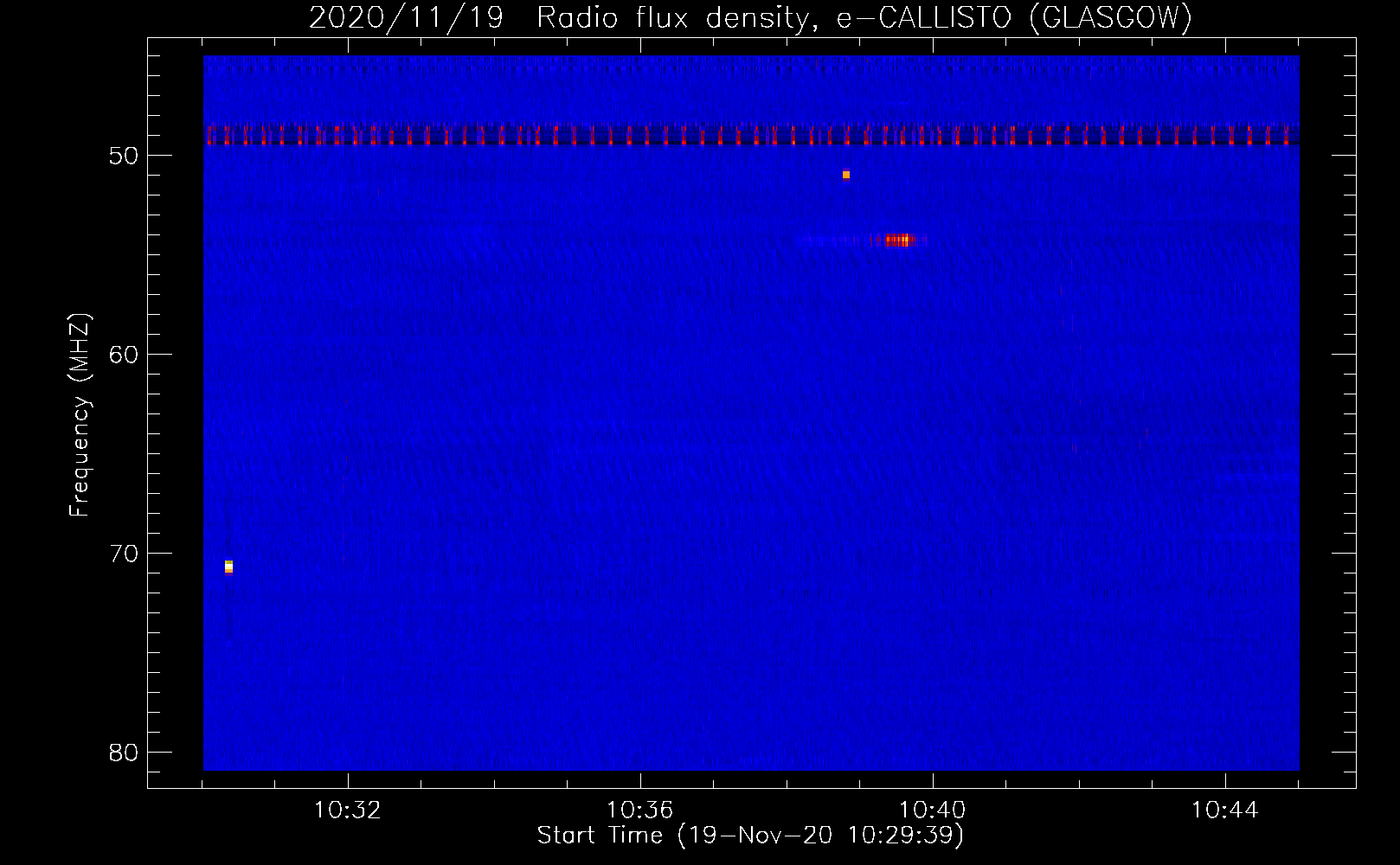Click the 10:44 time tick label
Screen dimensions: 1400x865
[1225, 811]
